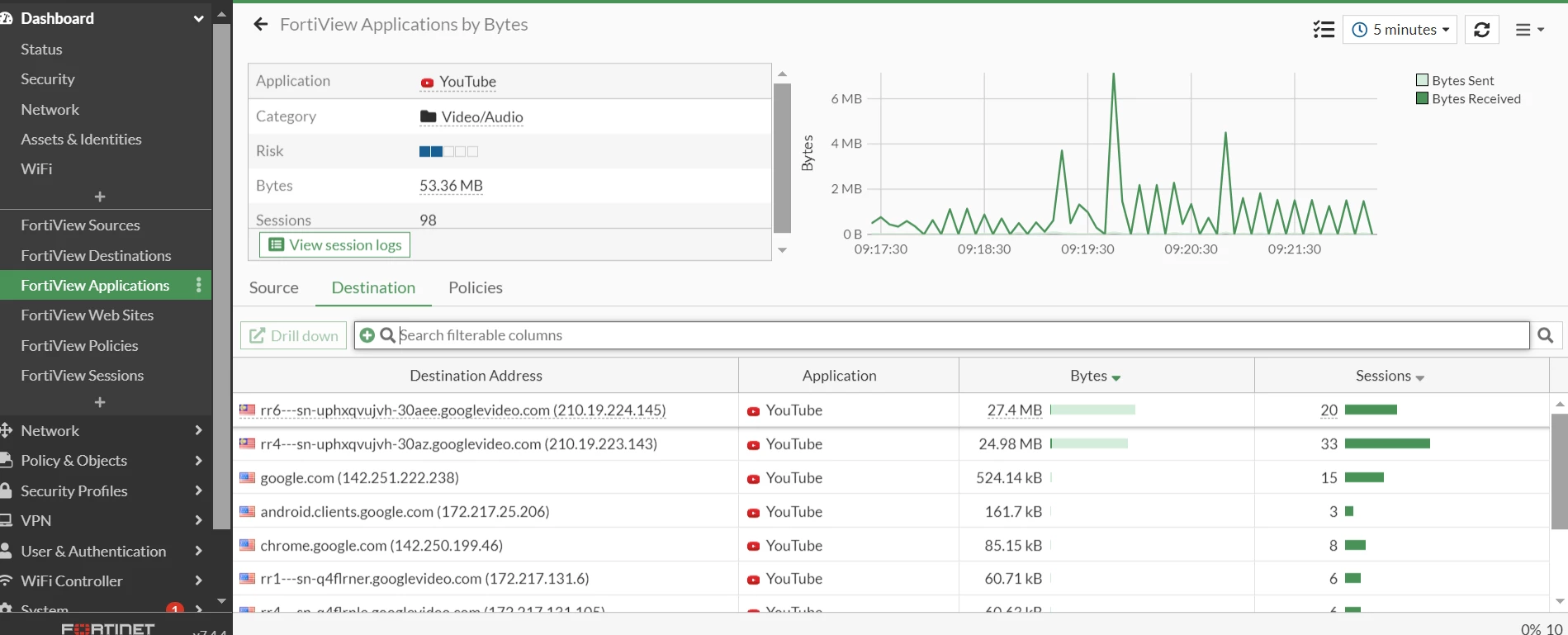Screen dimensions: 1568x635
Task: Click the YouTube icon in Application detail row
Action: pyautogui.click(x=427, y=83)
